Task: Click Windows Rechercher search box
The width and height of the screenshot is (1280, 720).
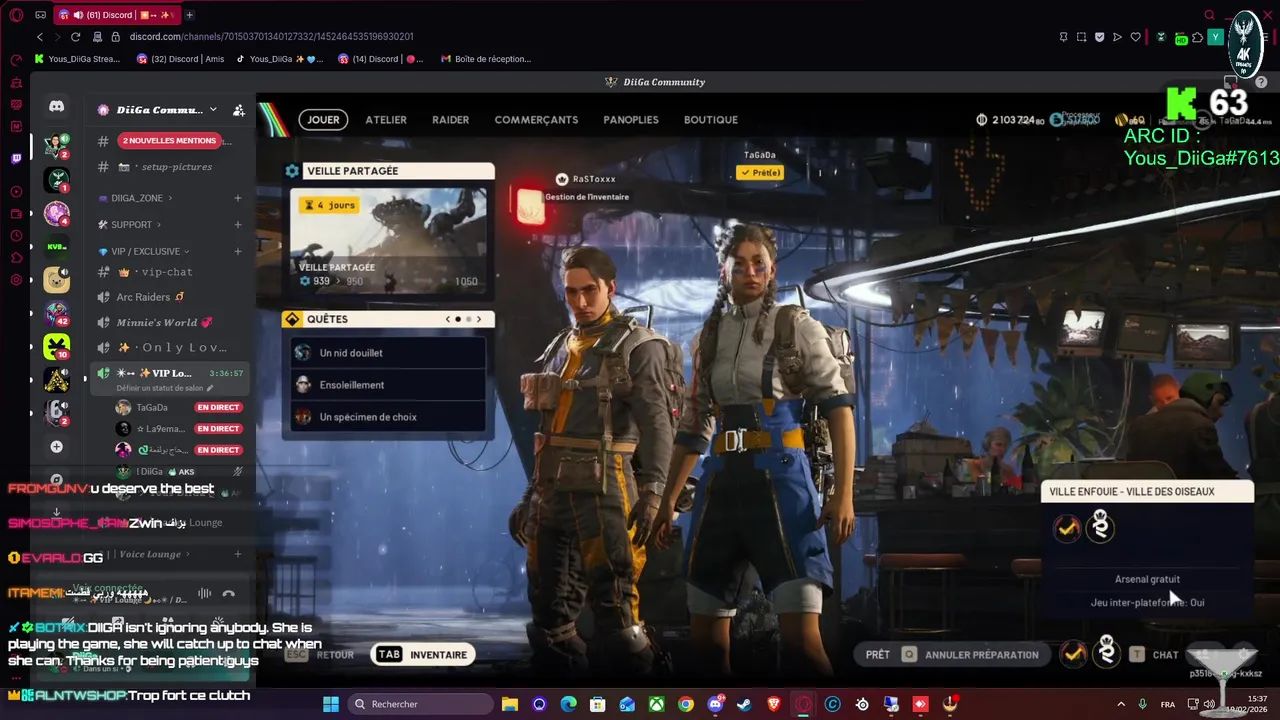Action: 420,704
